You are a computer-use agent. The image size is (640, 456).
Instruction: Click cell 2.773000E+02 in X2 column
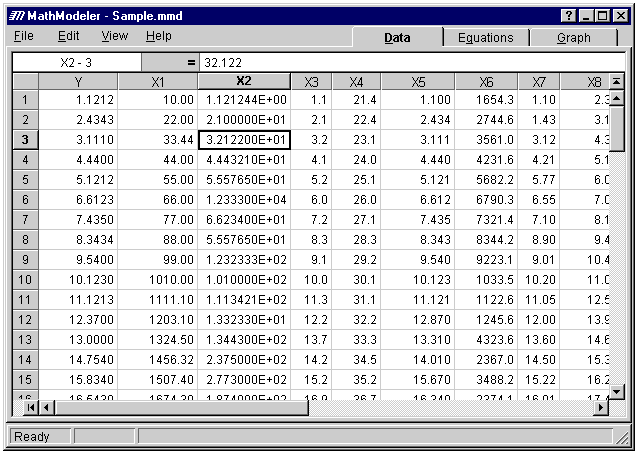click(x=244, y=380)
